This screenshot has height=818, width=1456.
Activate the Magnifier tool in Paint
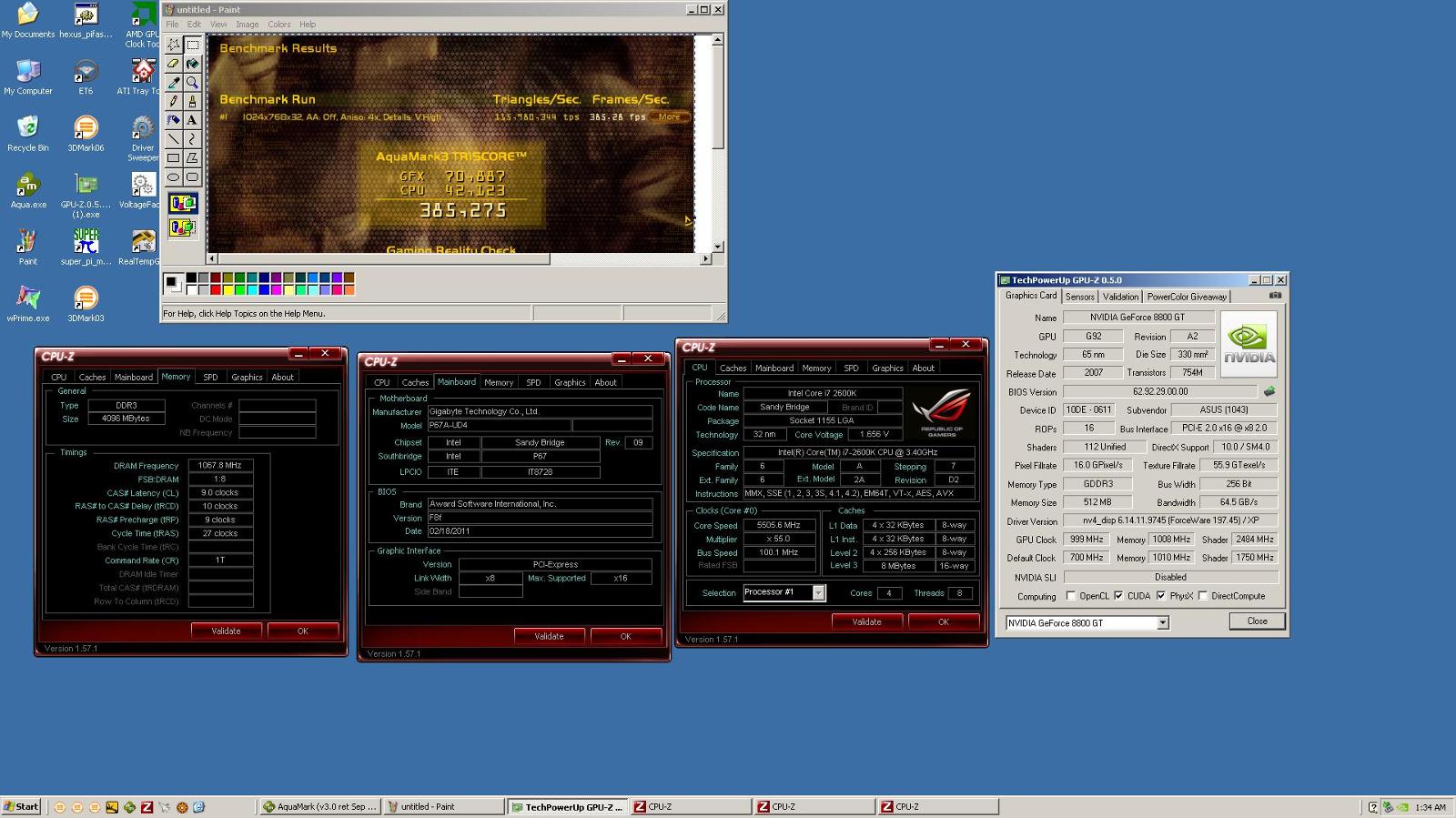pyautogui.click(x=192, y=82)
